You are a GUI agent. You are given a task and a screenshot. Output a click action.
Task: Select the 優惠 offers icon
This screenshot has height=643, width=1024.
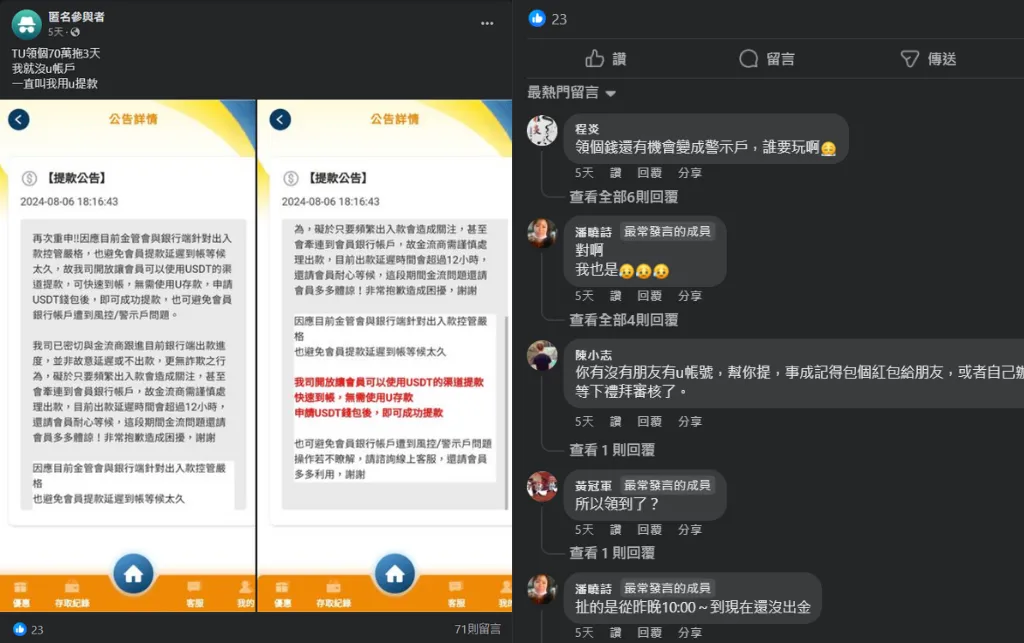20,590
